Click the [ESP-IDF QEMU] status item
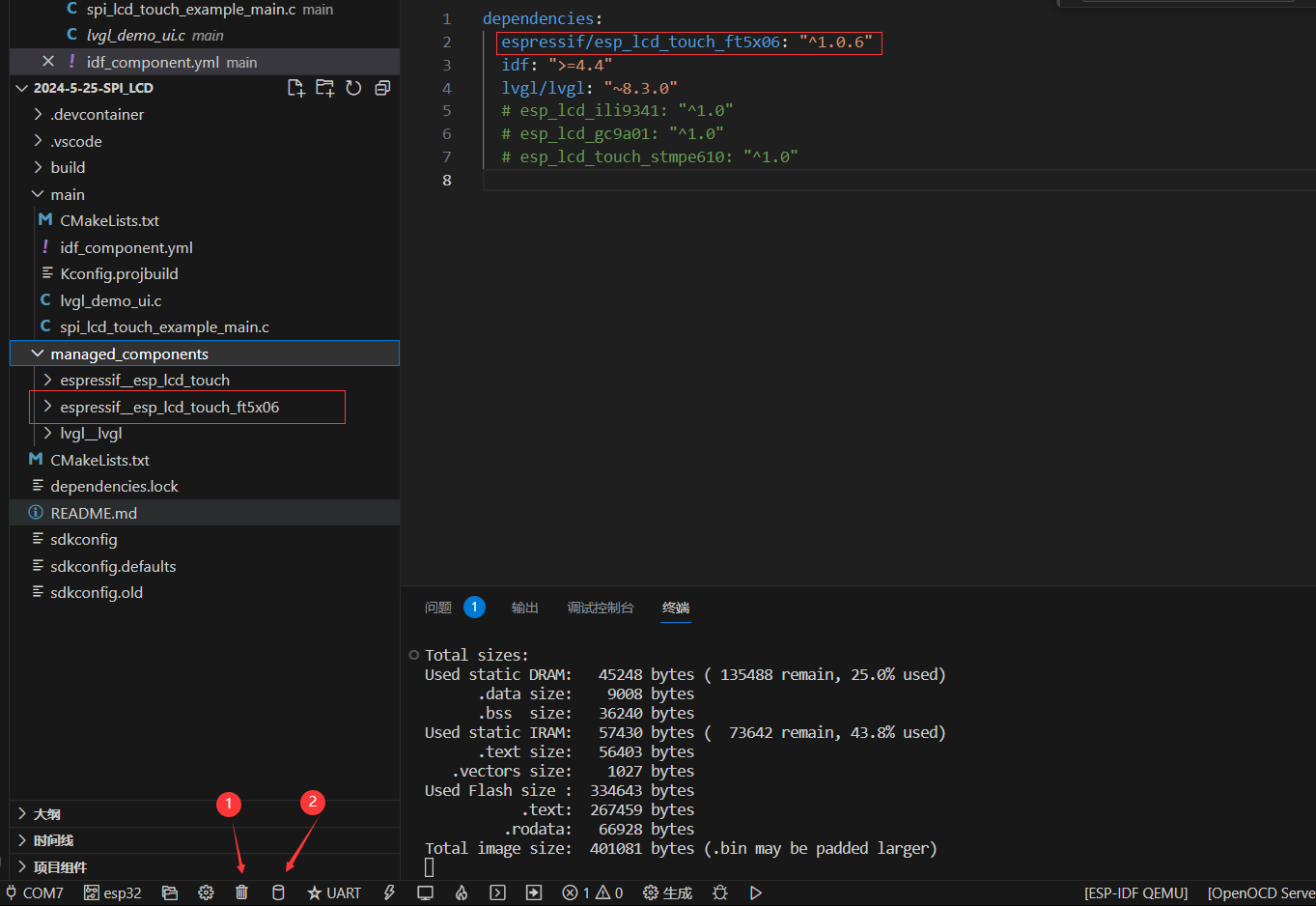Viewport: 1316px width, 906px height. pos(1135,892)
